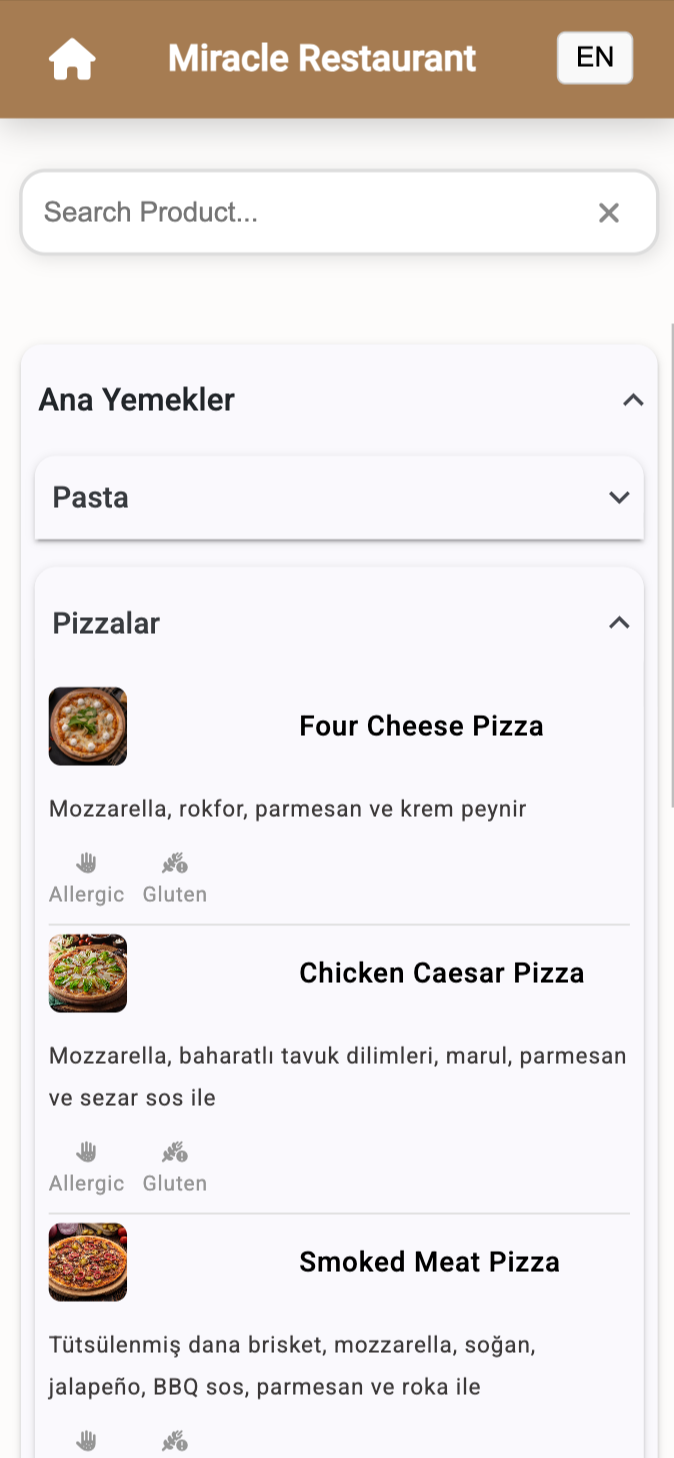Click Chicken Caesar Pizza Gluten icon

(175, 1152)
